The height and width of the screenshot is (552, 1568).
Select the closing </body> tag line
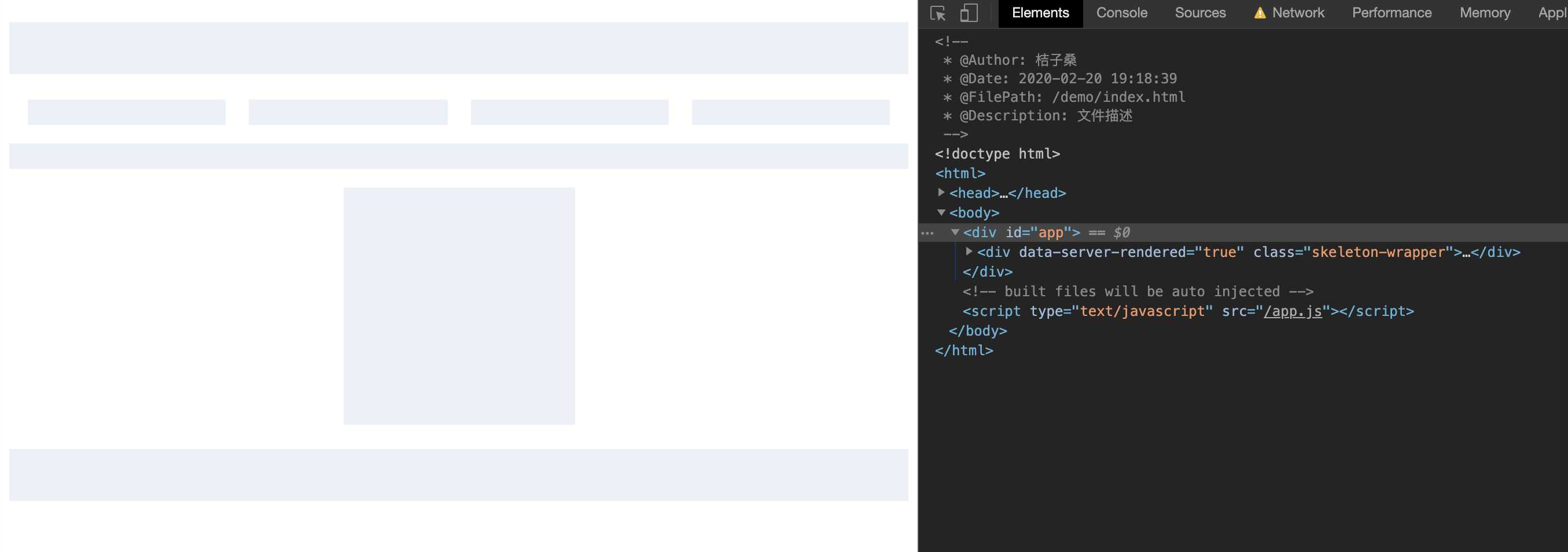(978, 331)
